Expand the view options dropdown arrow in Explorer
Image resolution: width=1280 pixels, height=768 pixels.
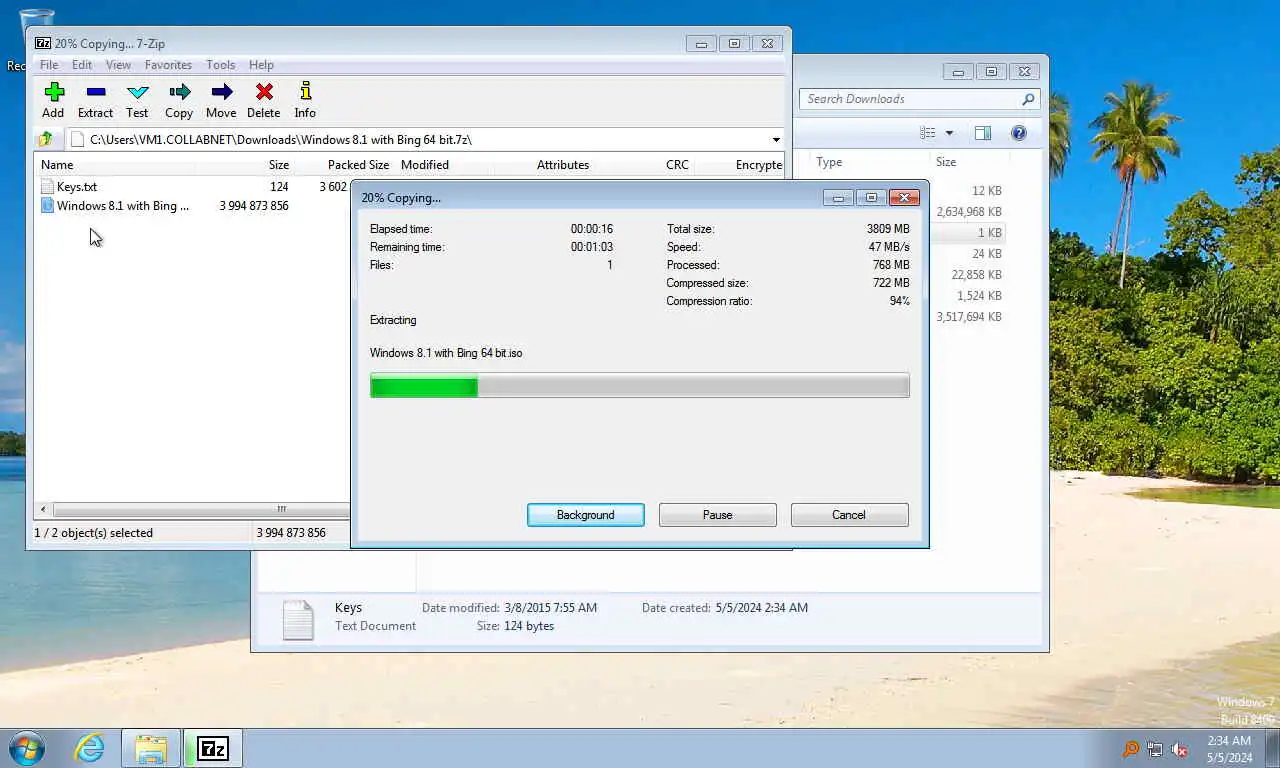coord(949,133)
